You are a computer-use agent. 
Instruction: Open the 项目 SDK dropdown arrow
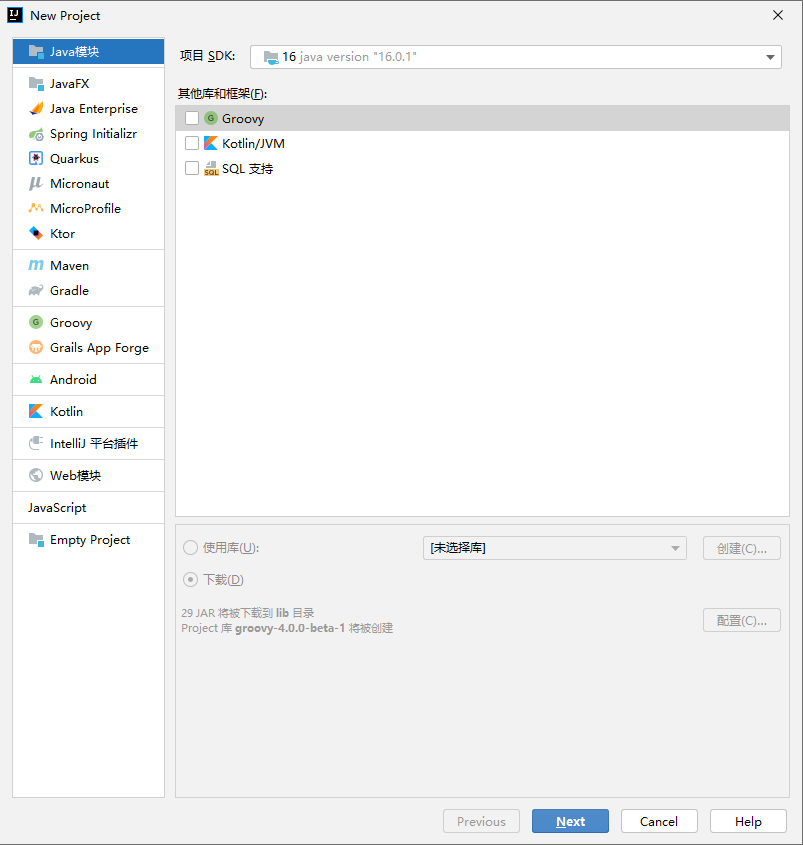click(x=770, y=57)
